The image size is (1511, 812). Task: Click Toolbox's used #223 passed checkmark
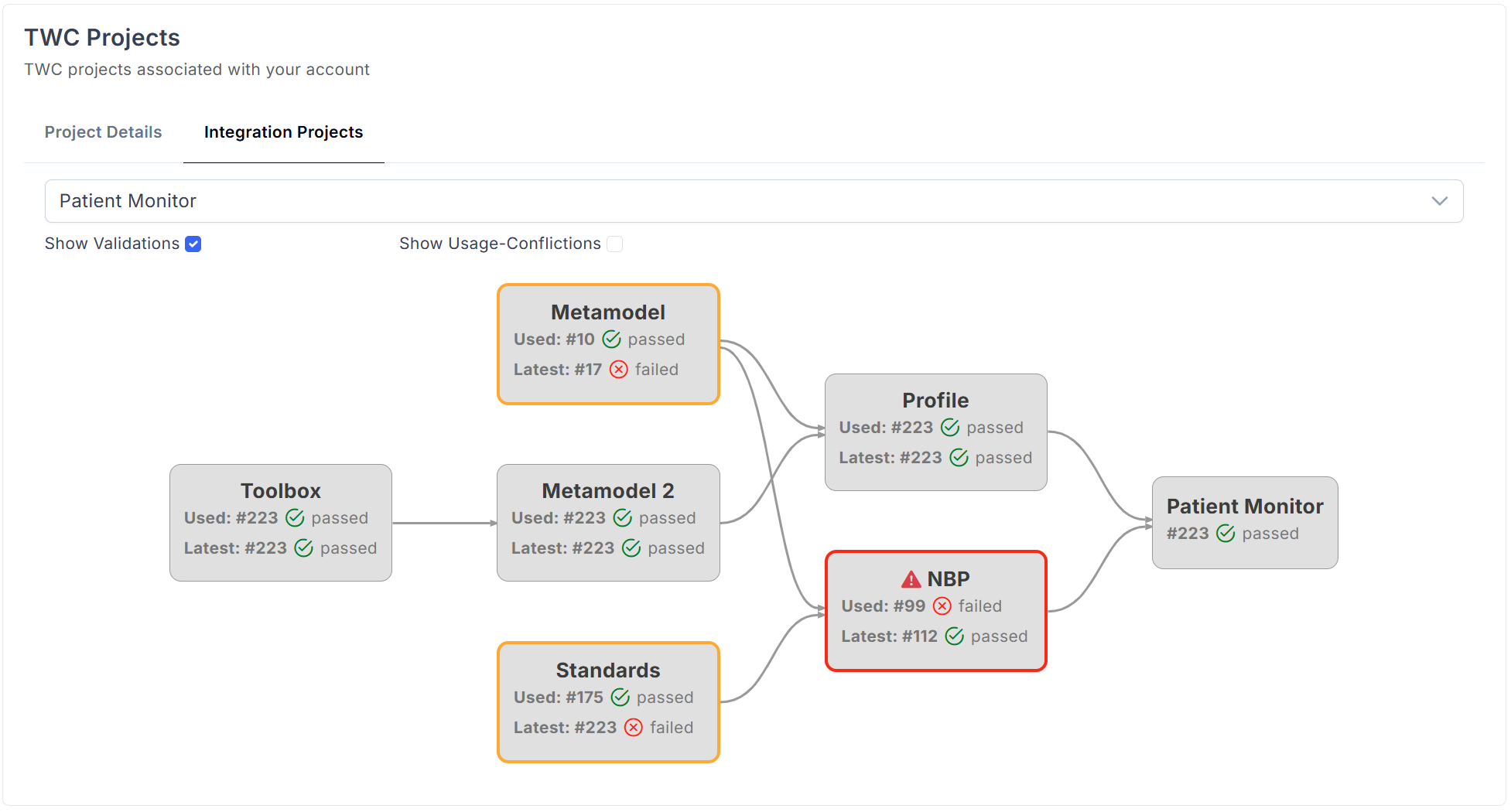tap(295, 518)
